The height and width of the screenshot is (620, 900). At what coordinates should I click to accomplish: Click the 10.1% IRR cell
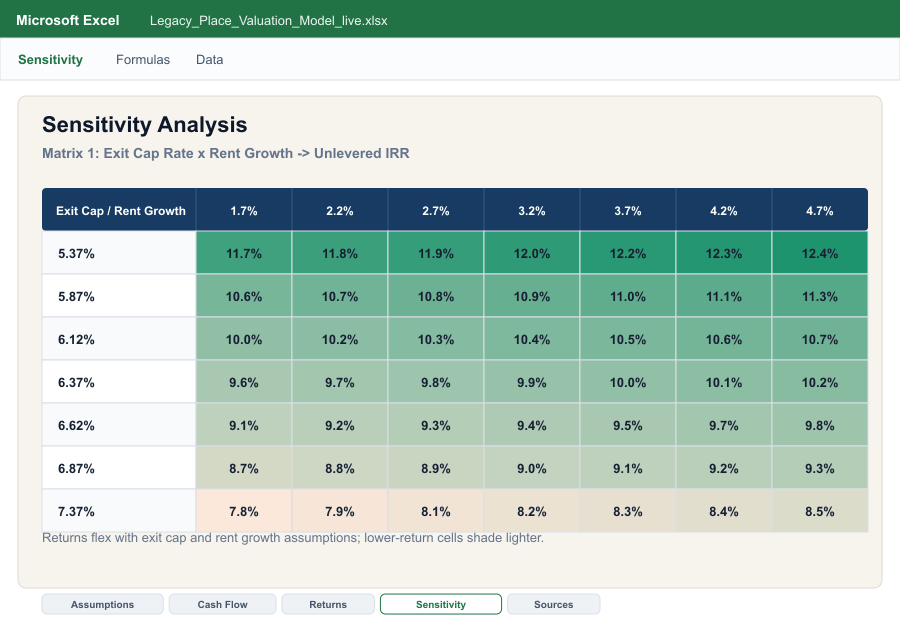click(724, 382)
